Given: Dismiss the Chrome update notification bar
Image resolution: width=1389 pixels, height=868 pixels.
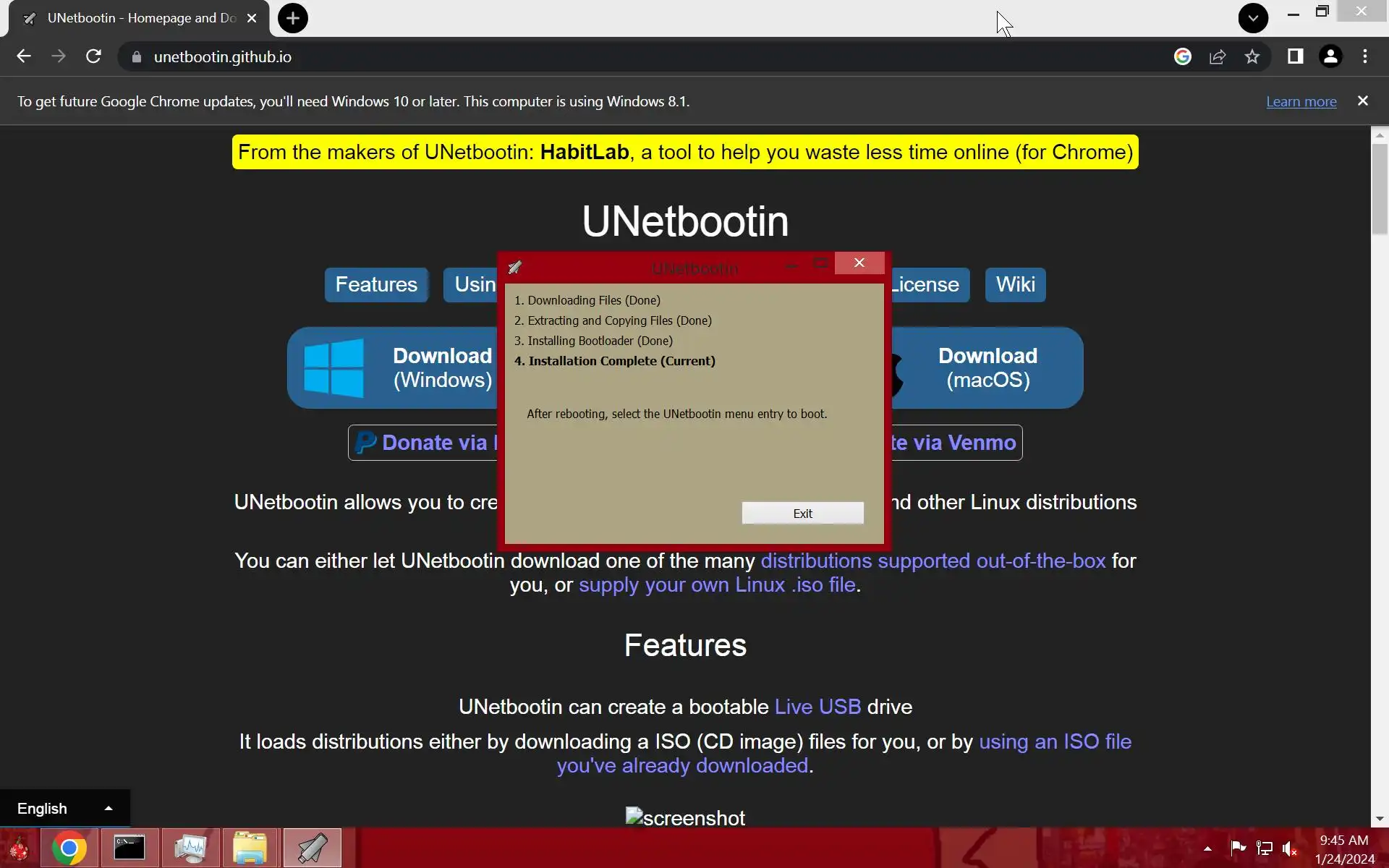Looking at the screenshot, I should click(x=1363, y=101).
